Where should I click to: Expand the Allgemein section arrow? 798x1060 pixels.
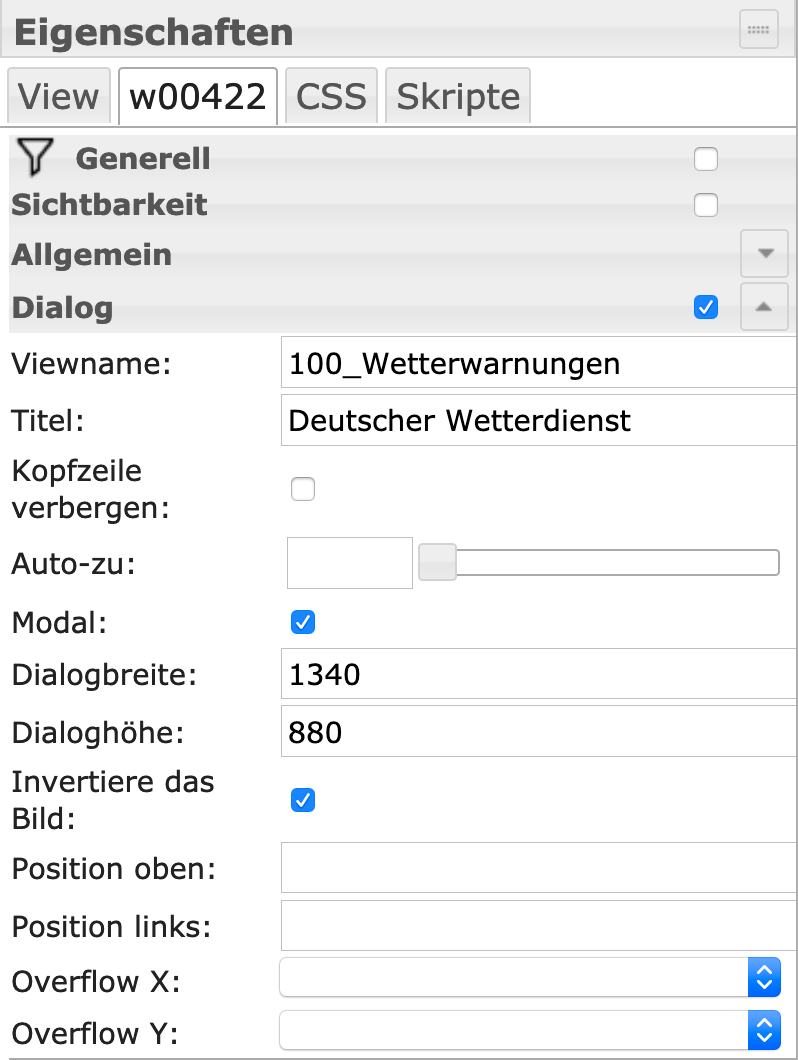(x=765, y=254)
